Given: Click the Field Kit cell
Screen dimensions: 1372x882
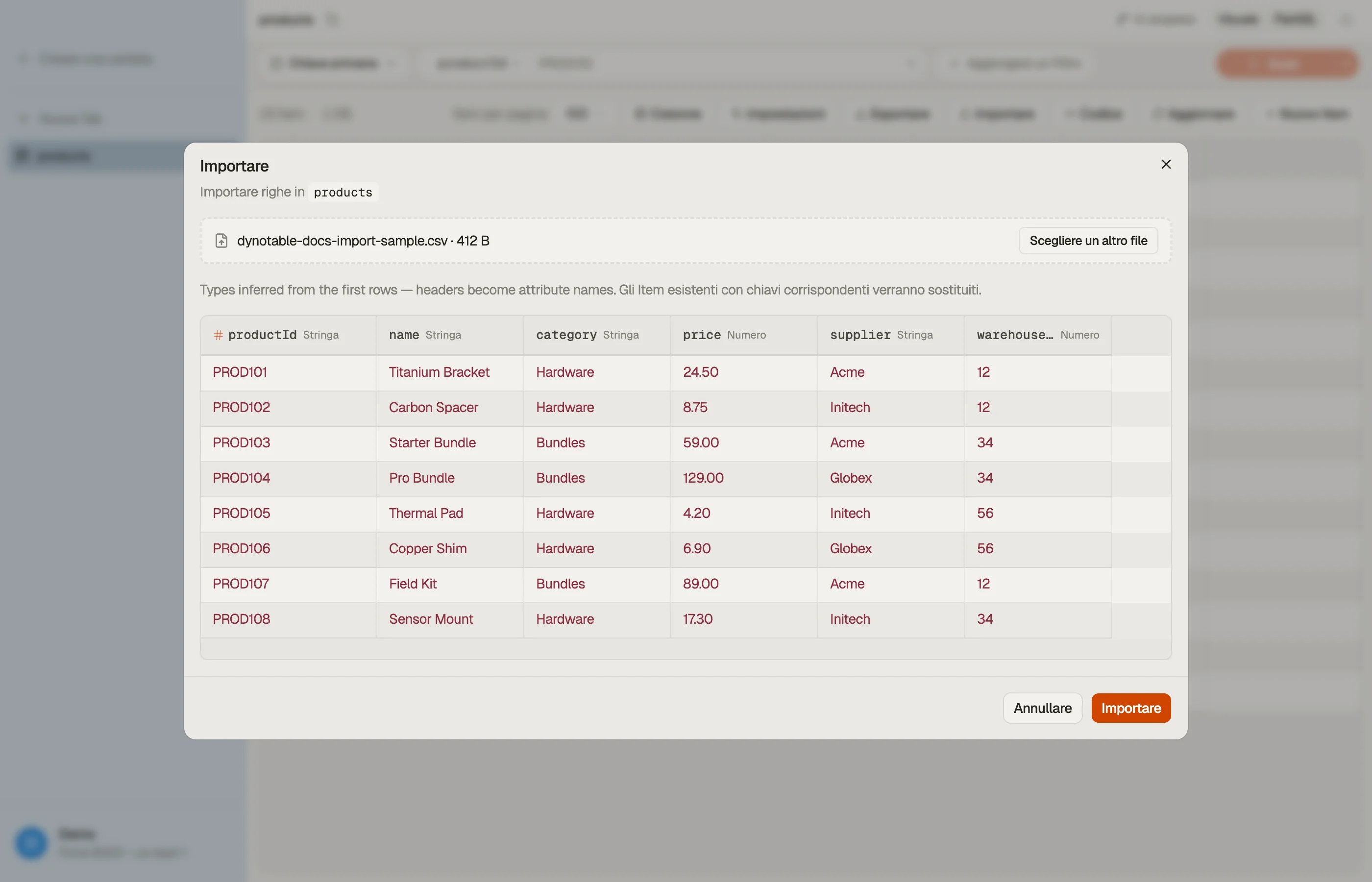Looking at the screenshot, I should pos(449,584).
